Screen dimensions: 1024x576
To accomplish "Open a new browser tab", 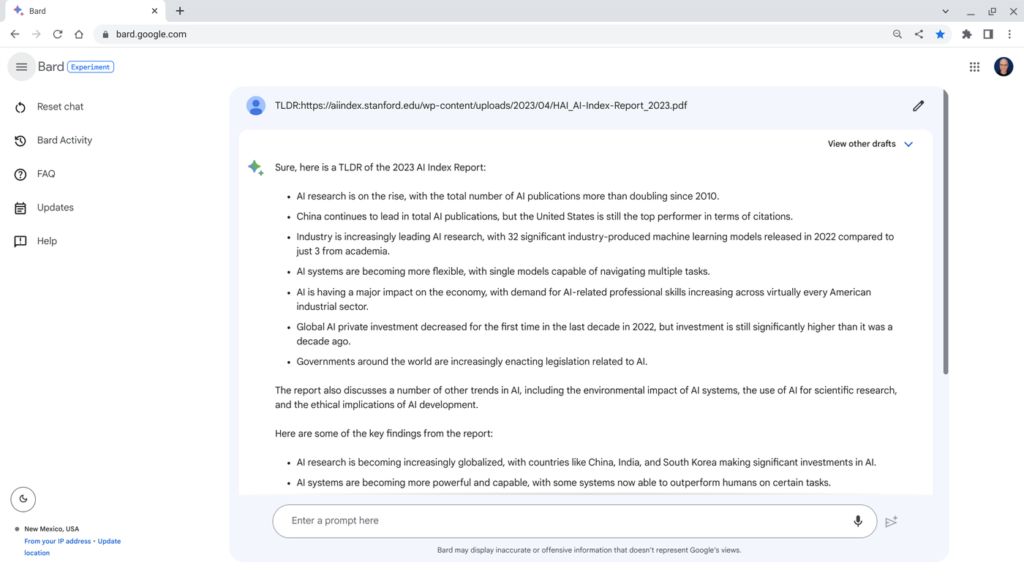I will coord(178,11).
